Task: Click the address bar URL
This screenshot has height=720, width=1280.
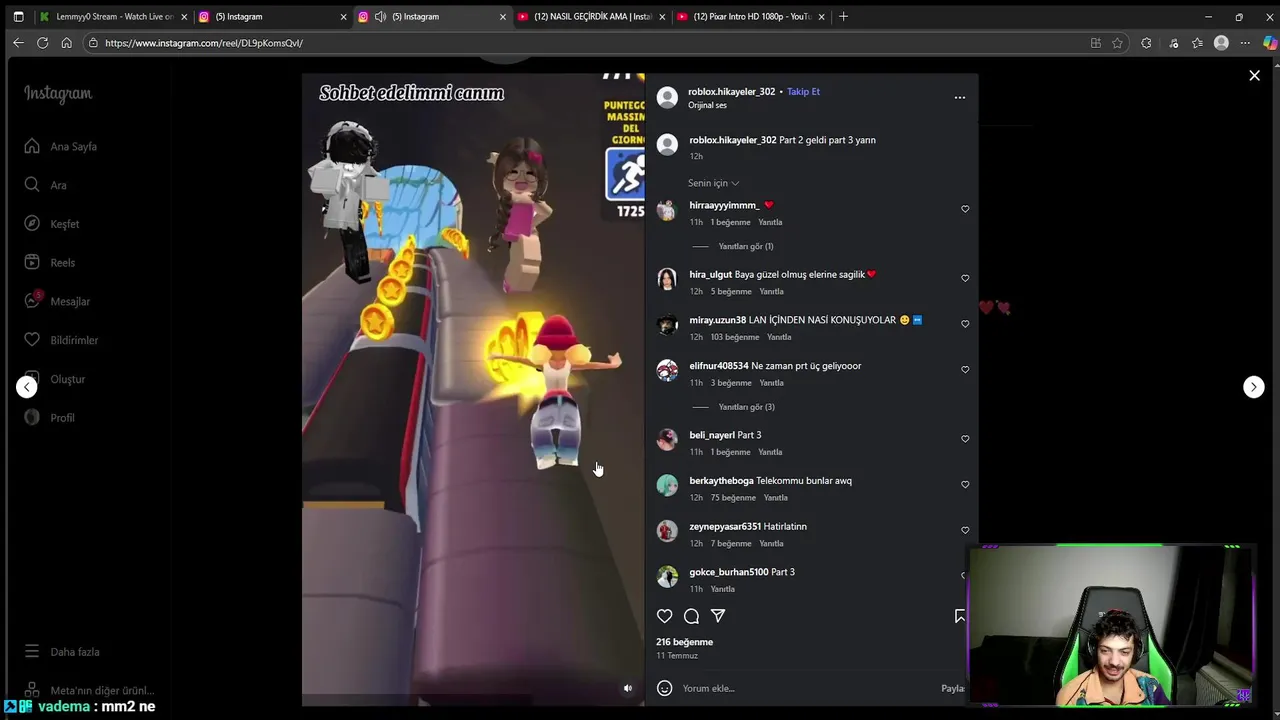Action: point(204,43)
